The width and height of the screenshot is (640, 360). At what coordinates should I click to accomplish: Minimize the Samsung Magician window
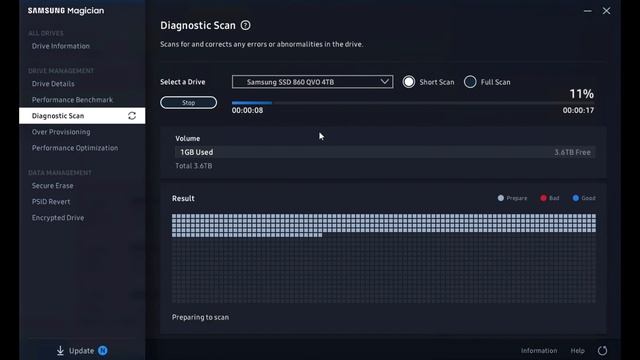588,11
